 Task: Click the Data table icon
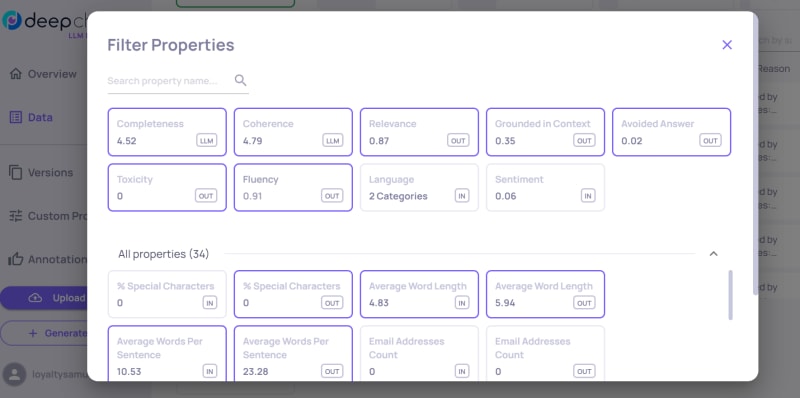16,117
